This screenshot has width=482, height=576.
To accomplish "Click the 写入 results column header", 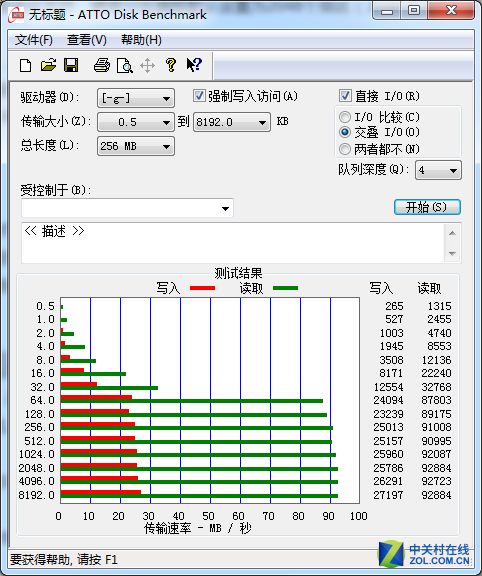I will pos(381,288).
